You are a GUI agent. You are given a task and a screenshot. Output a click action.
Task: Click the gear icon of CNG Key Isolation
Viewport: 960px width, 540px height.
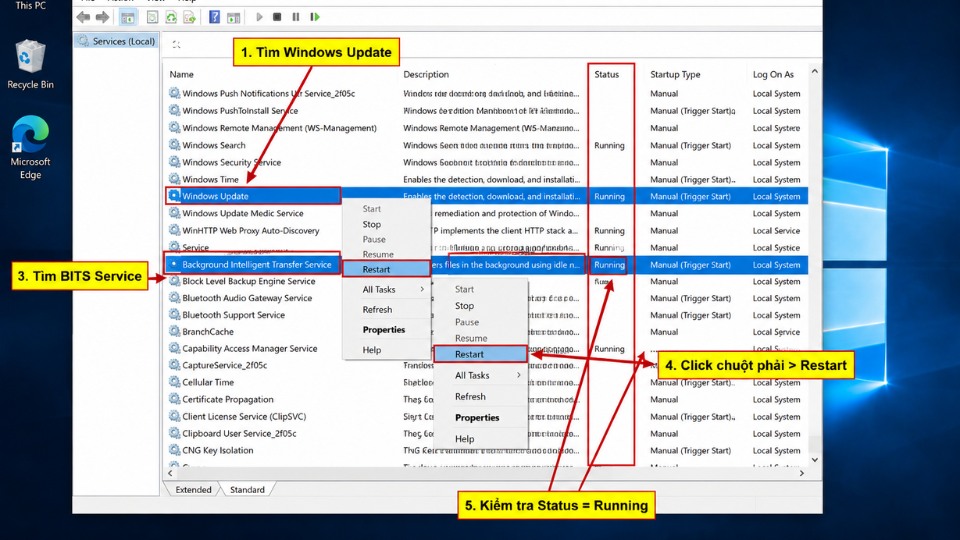[174, 450]
